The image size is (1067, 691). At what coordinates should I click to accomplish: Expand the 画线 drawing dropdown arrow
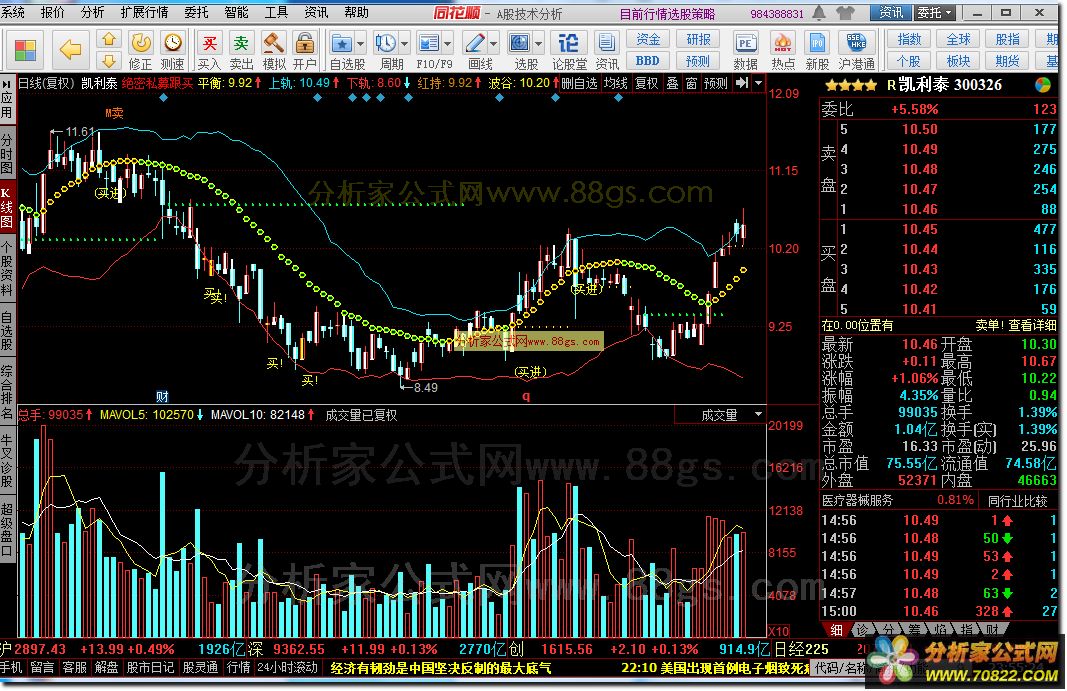pyautogui.click(x=493, y=44)
